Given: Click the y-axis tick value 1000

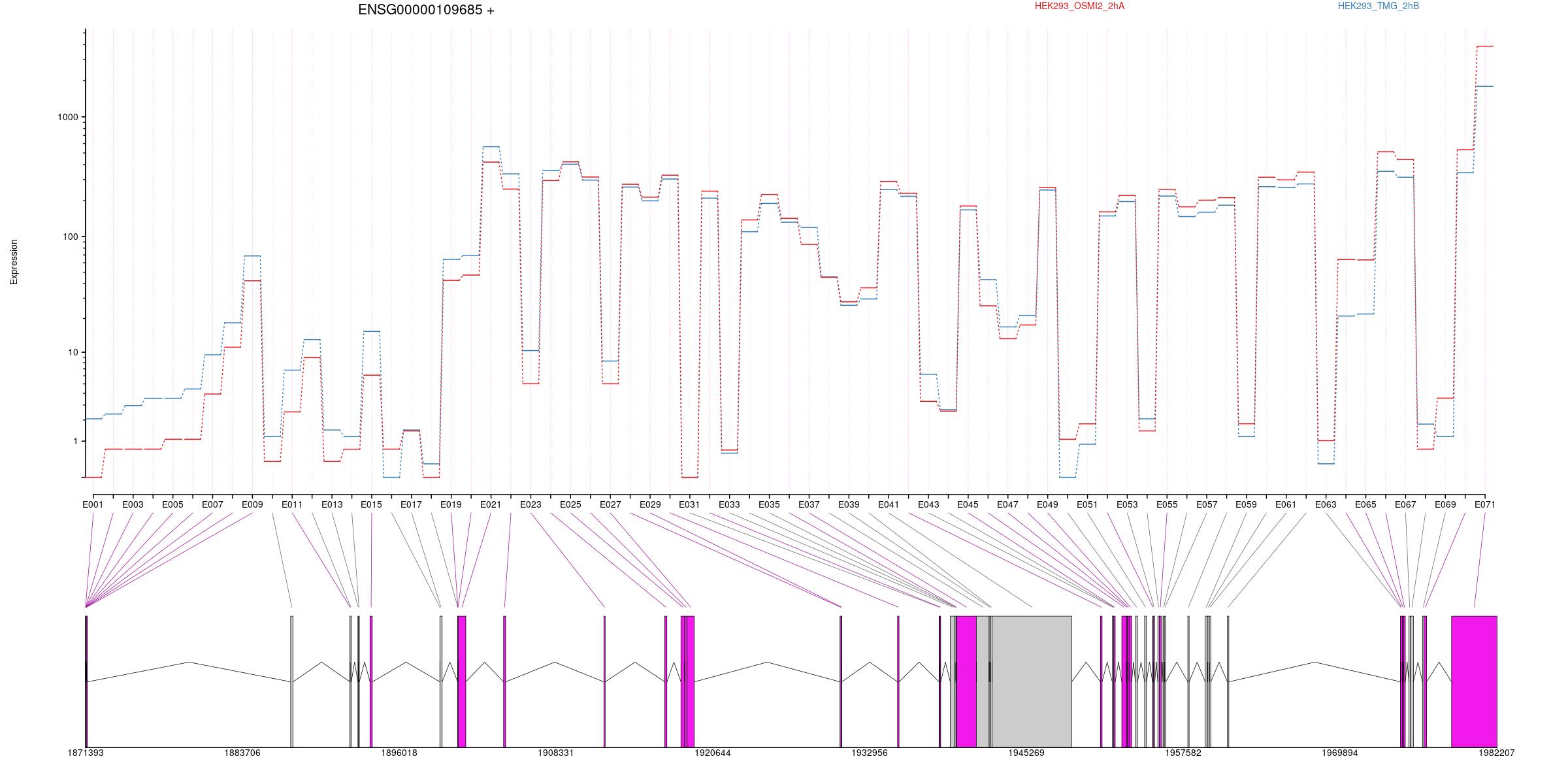Looking at the screenshot, I should [x=68, y=117].
